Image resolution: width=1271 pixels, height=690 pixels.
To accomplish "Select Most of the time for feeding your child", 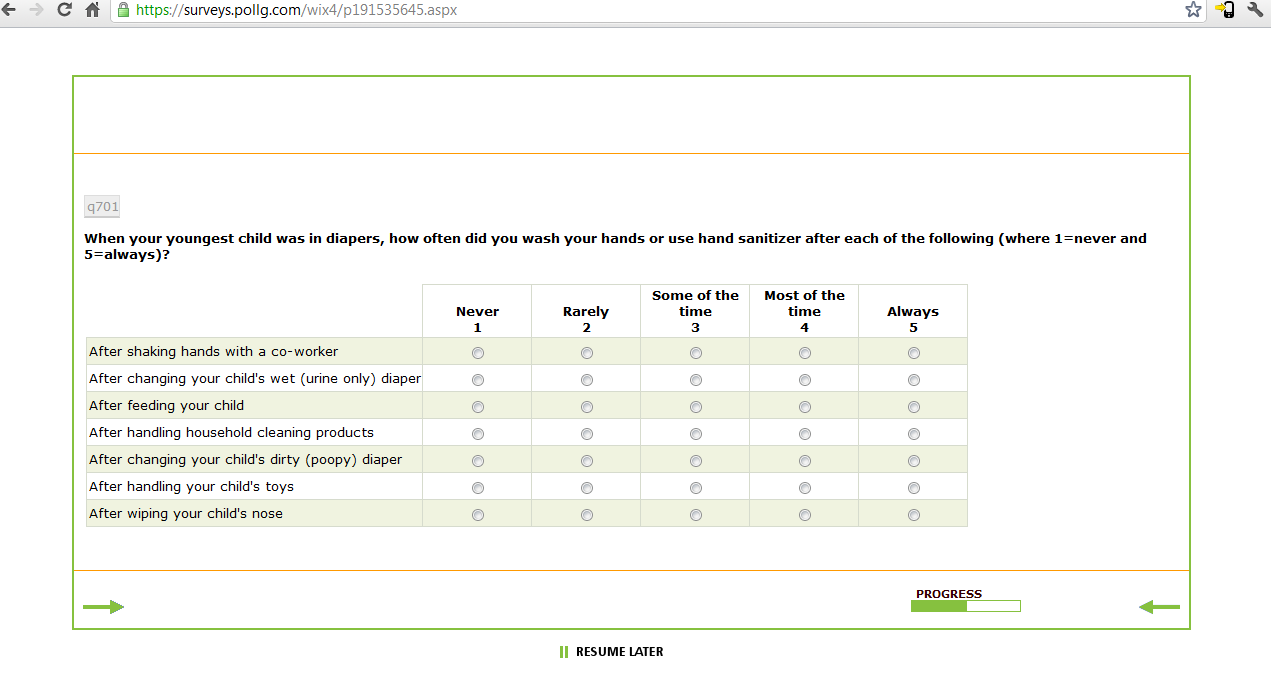I will 804,407.
